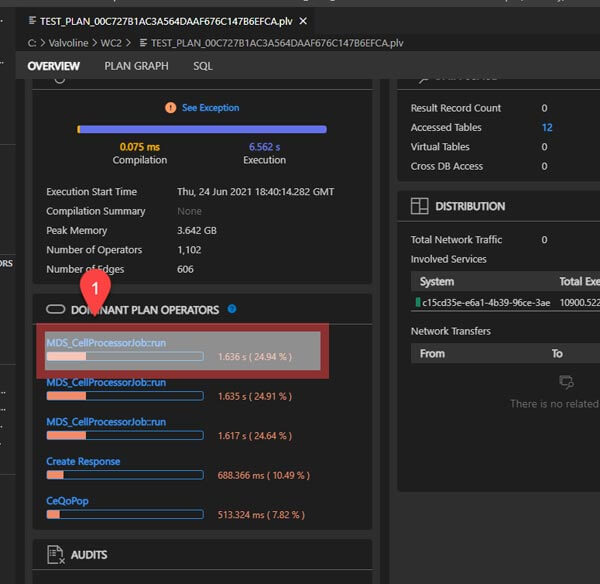The height and width of the screenshot is (584, 600).
Task: Click the Dominant Plan Operators pill icon
Action: tap(55, 309)
